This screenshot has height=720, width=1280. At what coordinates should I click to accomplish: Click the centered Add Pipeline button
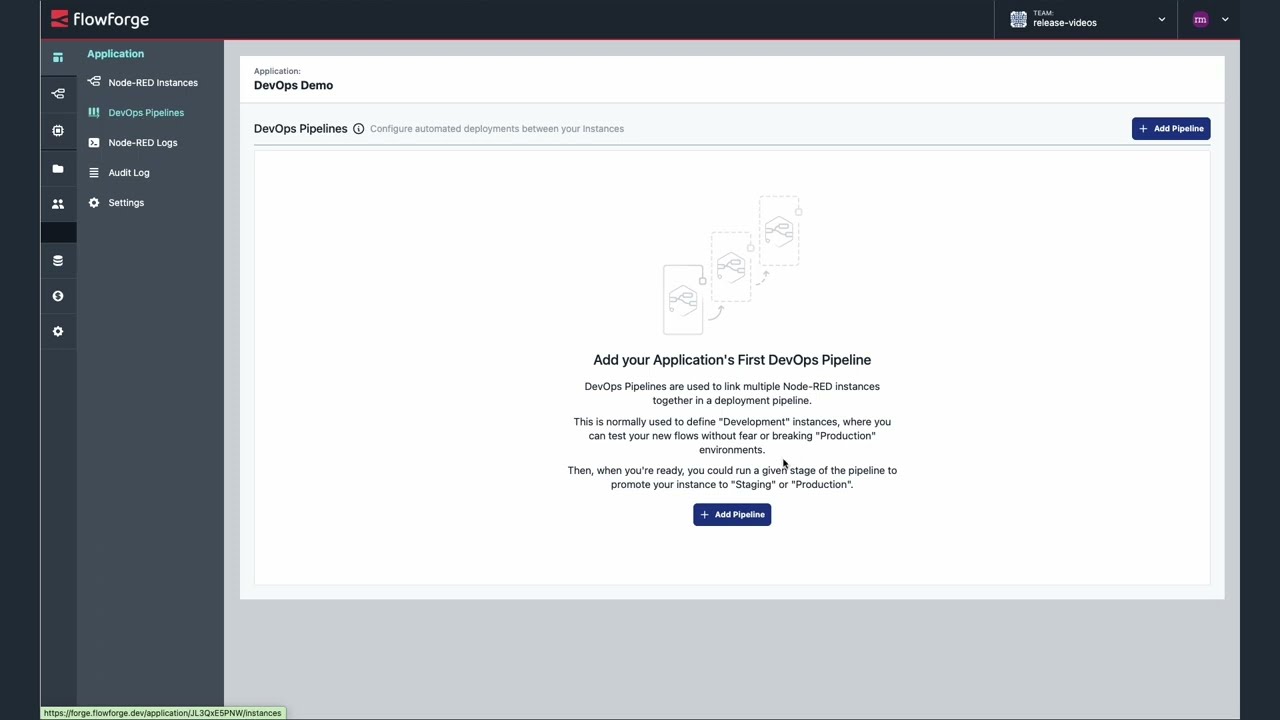(732, 514)
